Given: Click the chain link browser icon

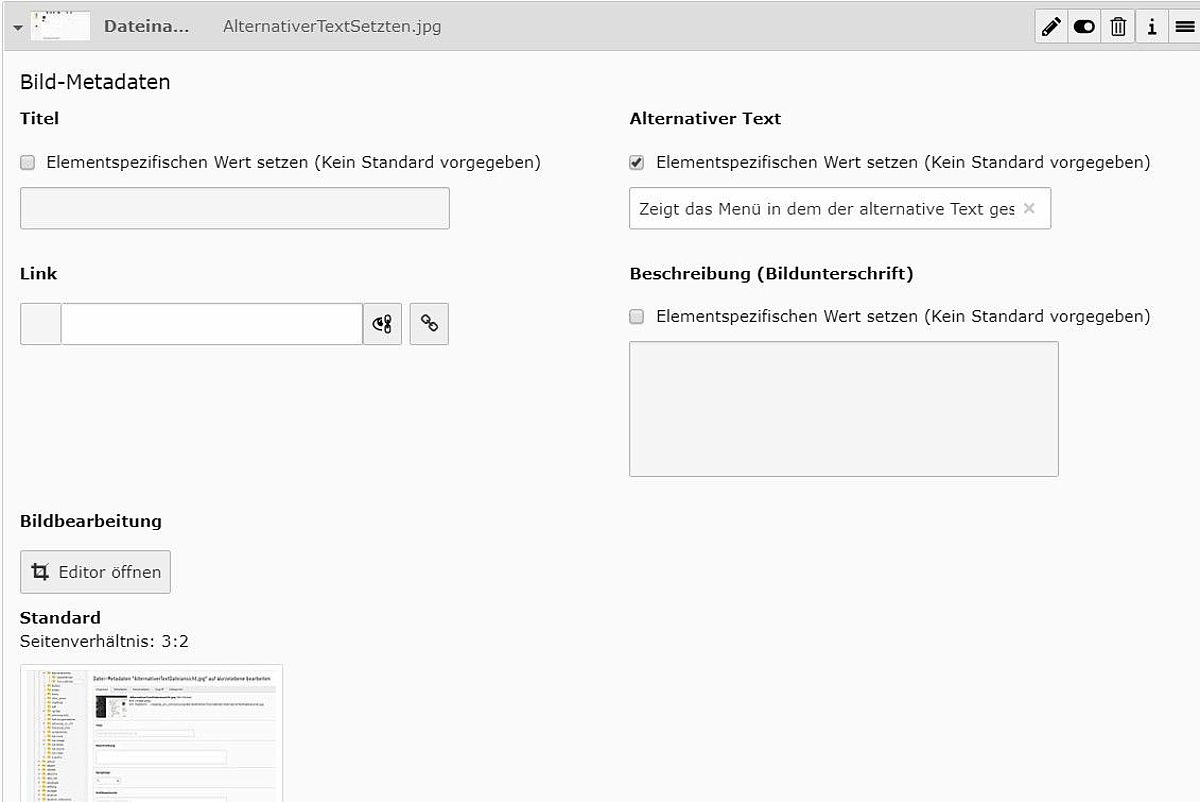Looking at the screenshot, I should [x=429, y=324].
